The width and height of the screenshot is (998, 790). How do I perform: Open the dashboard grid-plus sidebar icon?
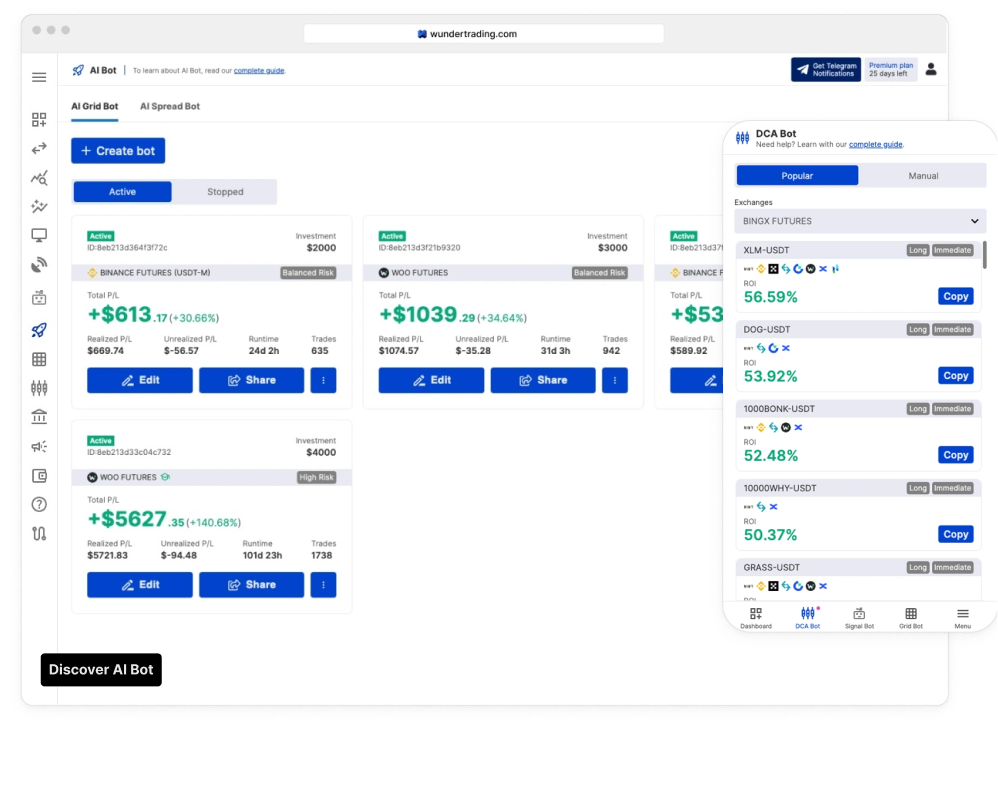tap(39, 120)
